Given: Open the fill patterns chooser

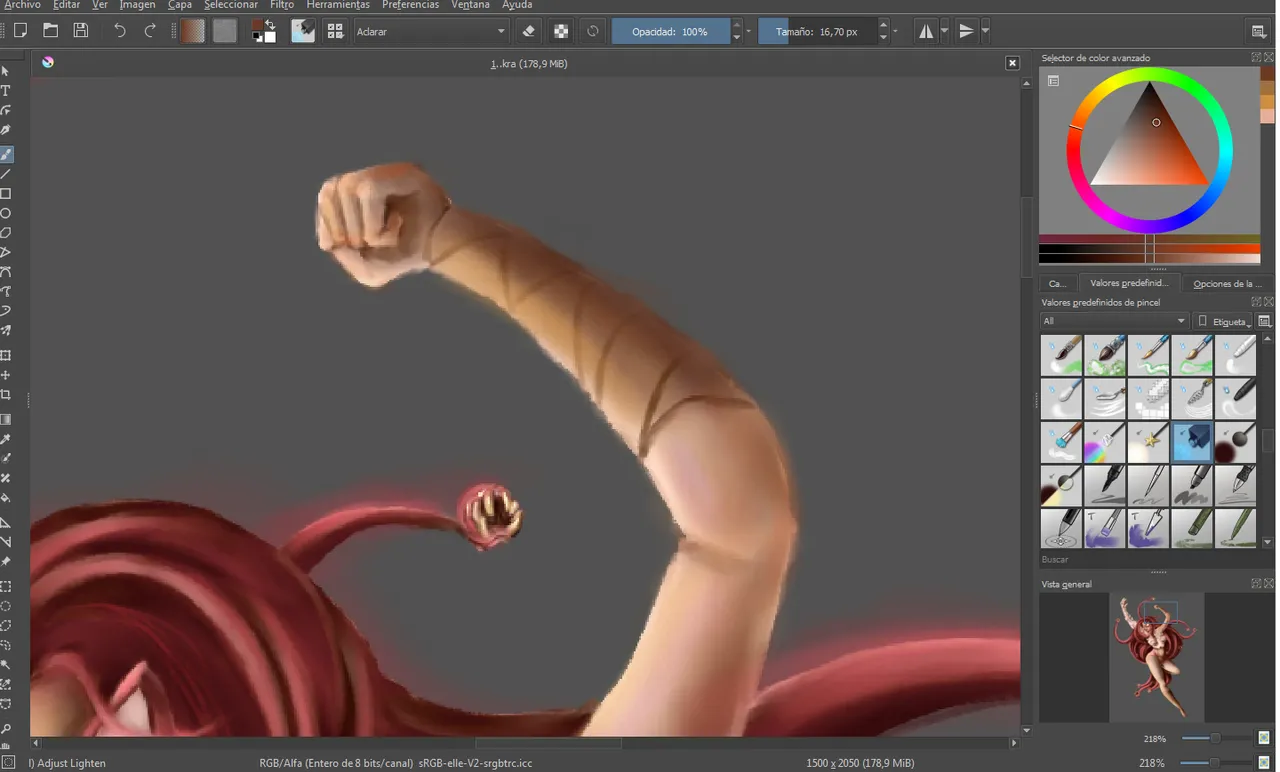Looking at the screenshot, I should pyautogui.click(x=225, y=31).
